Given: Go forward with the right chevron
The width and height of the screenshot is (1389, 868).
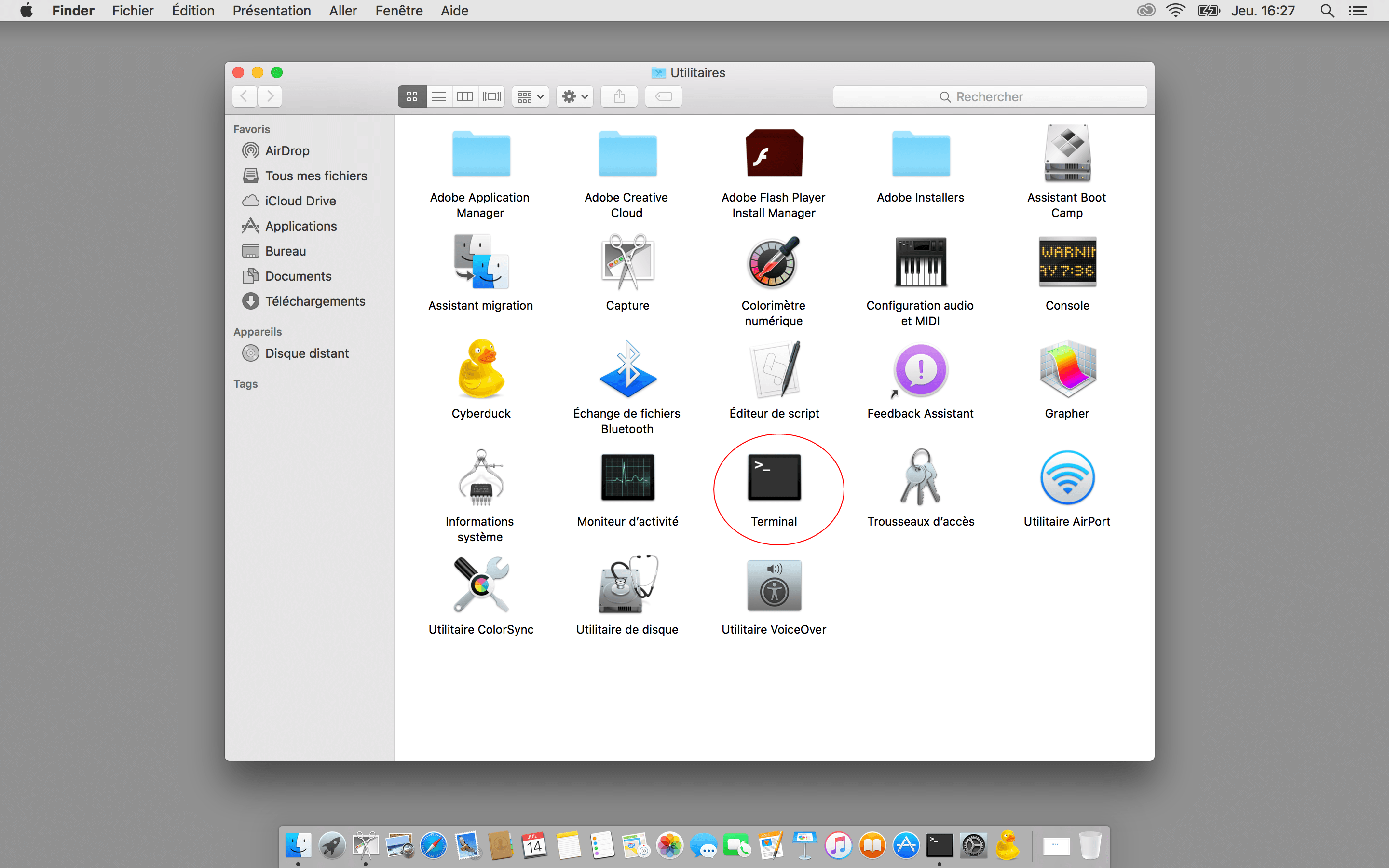Looking at the screenshot, I should coord(270,96).
